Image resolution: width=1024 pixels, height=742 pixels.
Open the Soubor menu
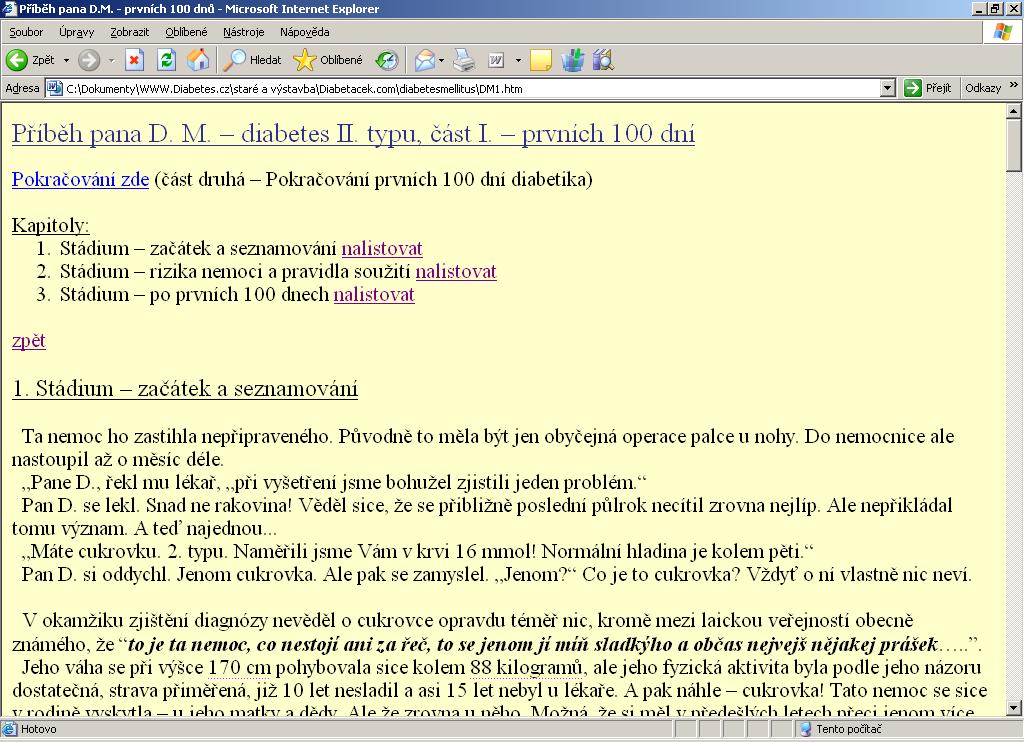(26, 32)
